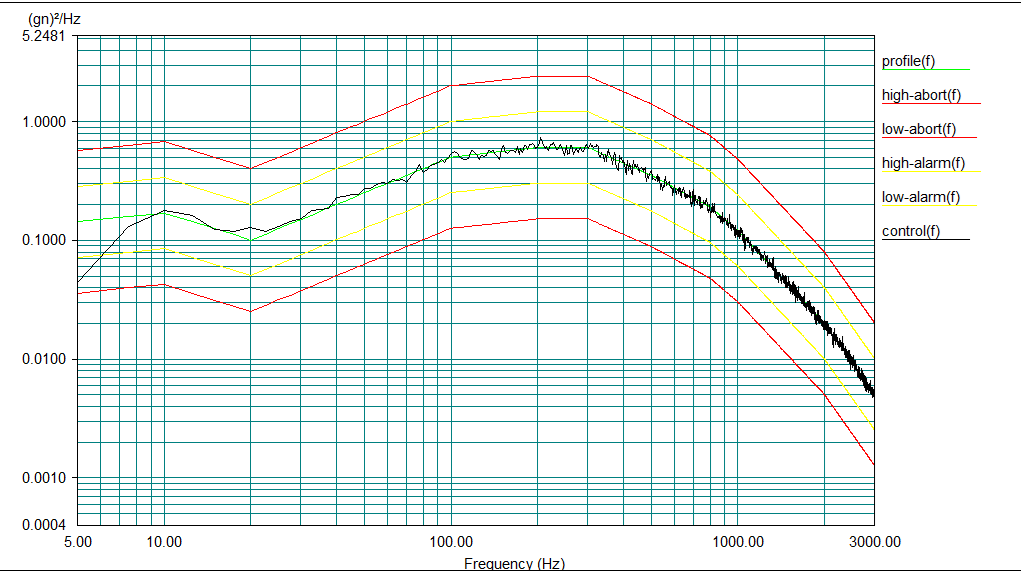Select the high-alarm(f) legend label
The height and width of the screenshot is (571, 1021).
point(923,164)
